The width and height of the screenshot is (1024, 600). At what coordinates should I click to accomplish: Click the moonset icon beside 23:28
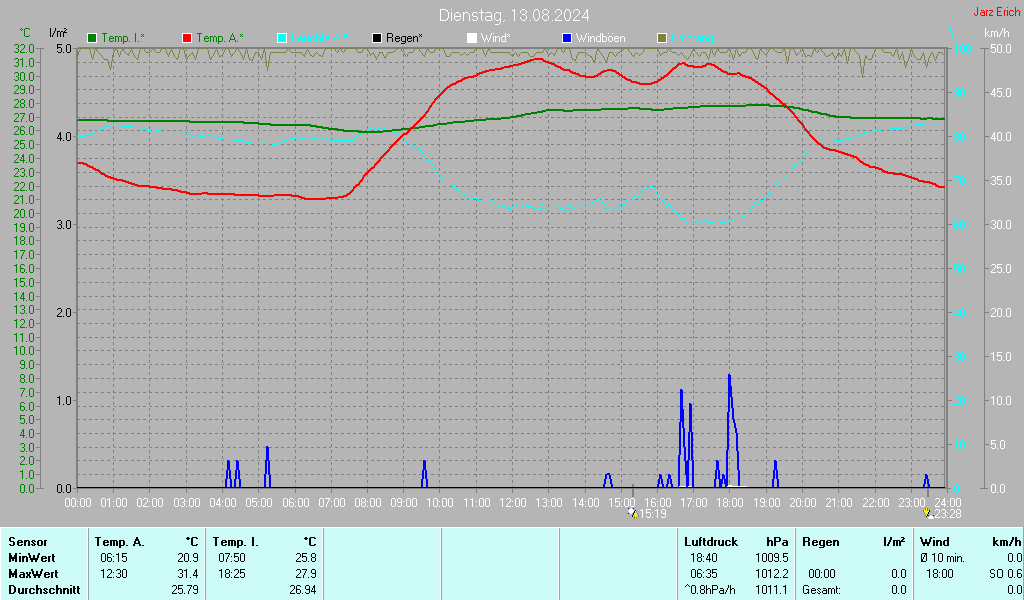(x=928, y=513)
